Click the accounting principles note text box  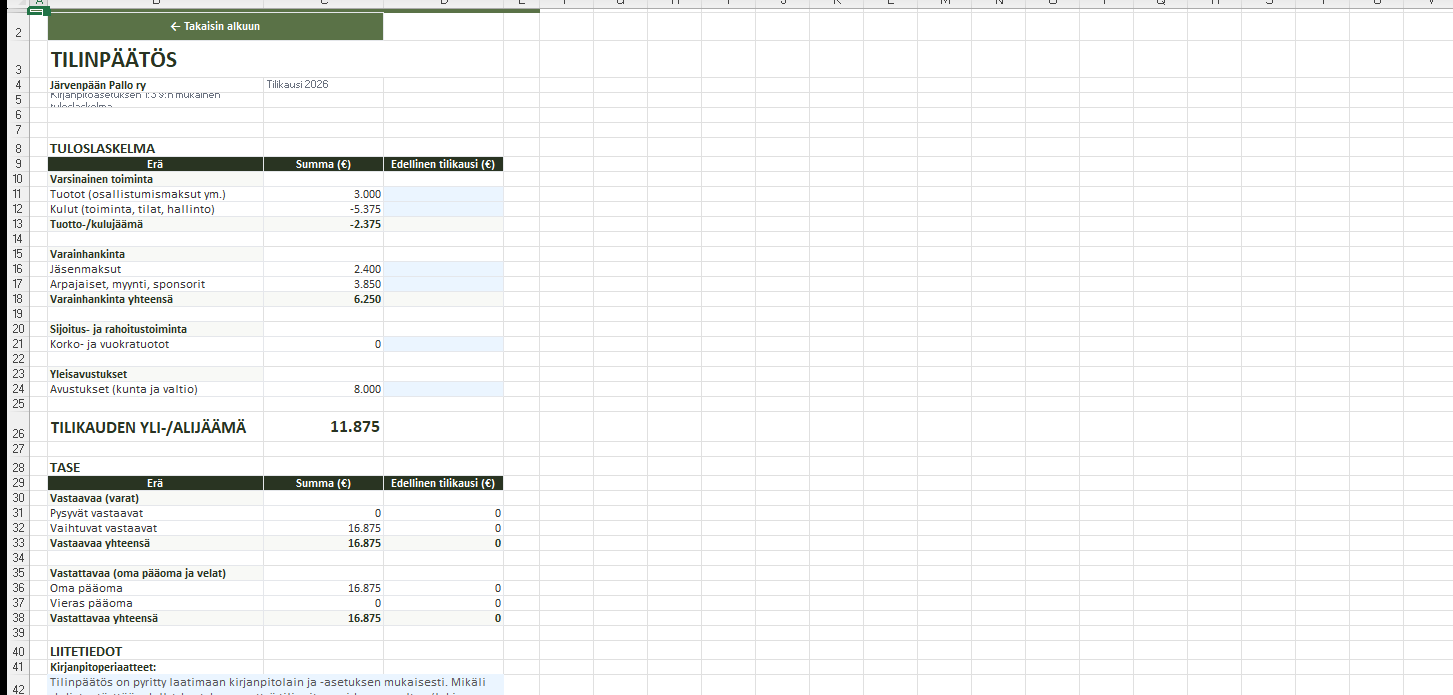(x=275, y=684)
